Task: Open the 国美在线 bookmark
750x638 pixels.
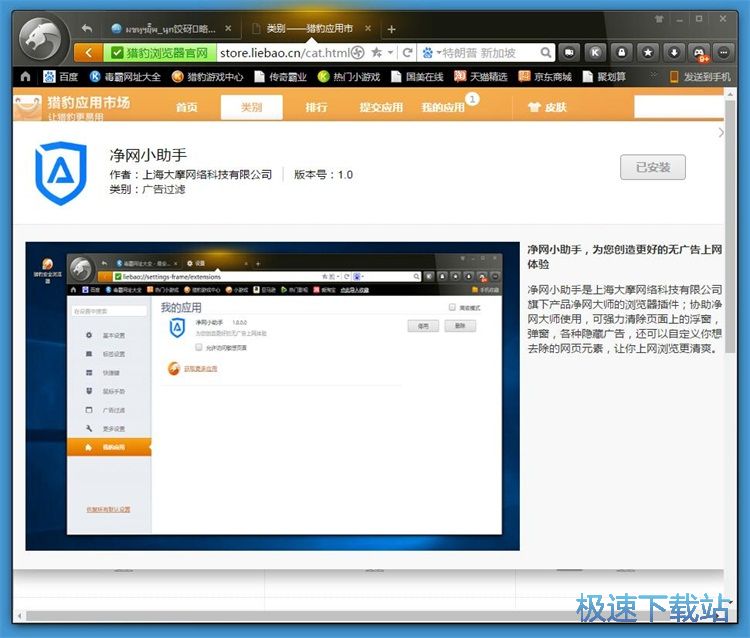Action: 417,77
